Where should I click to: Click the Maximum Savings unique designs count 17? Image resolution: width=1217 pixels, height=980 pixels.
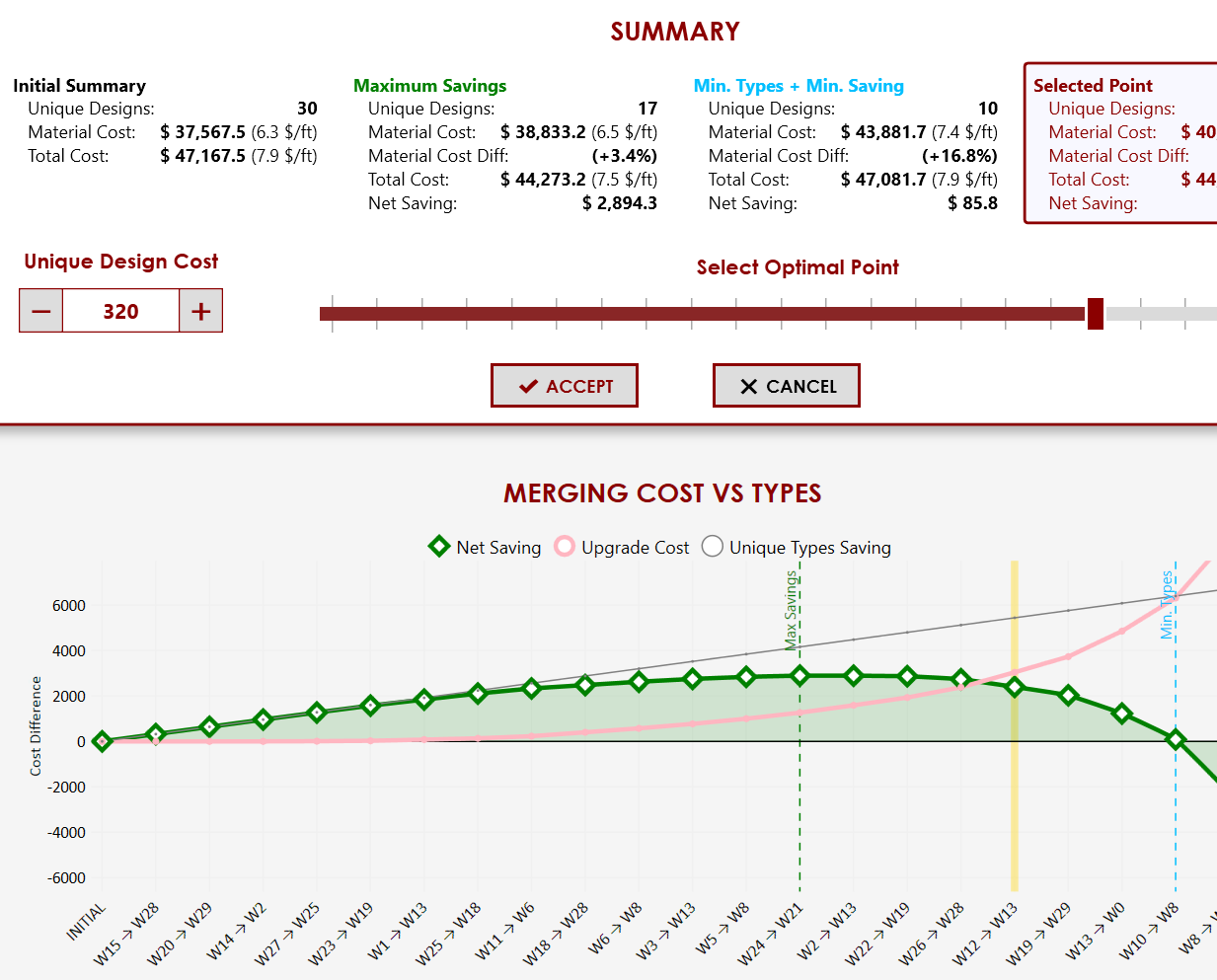647,109
